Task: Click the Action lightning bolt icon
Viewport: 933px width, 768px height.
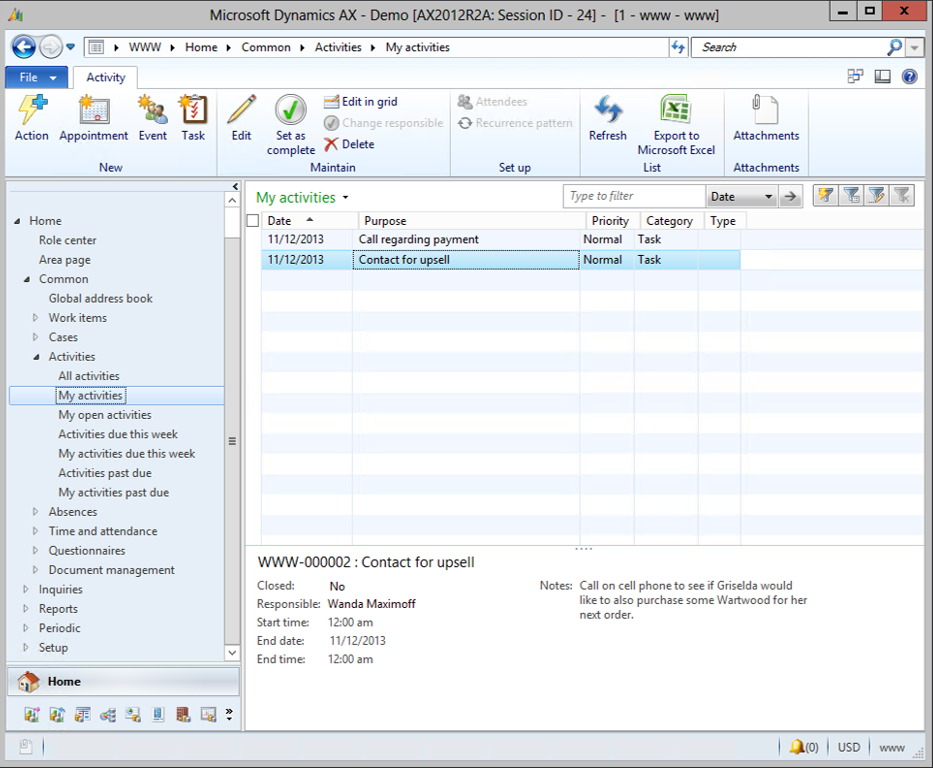Action: click(31, 110)
